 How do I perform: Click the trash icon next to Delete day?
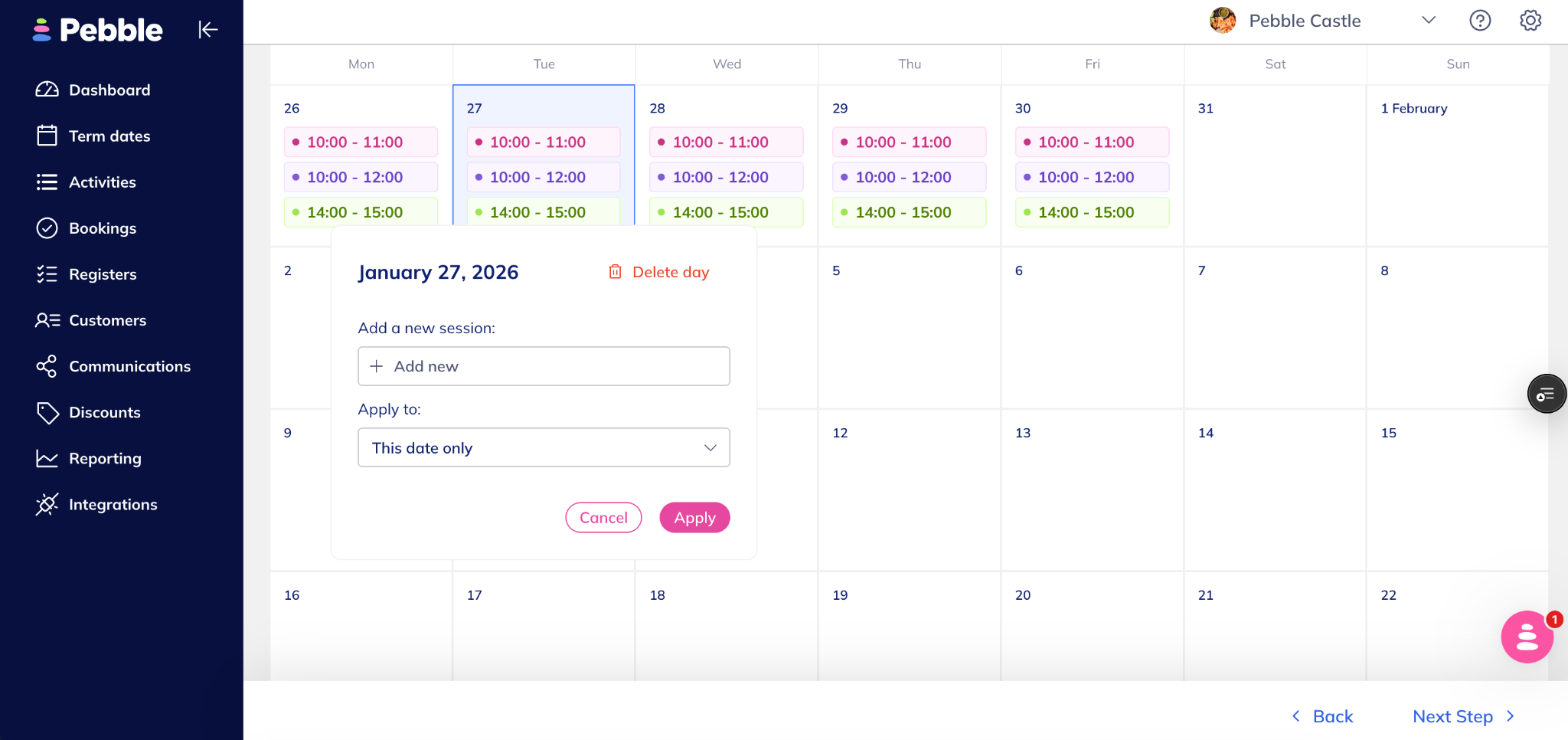pyautogui.click(x=615, y=272)
